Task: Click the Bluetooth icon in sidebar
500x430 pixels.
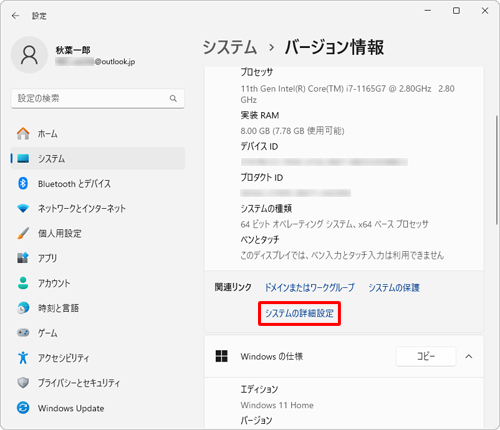Action: (x=23, y=183)
